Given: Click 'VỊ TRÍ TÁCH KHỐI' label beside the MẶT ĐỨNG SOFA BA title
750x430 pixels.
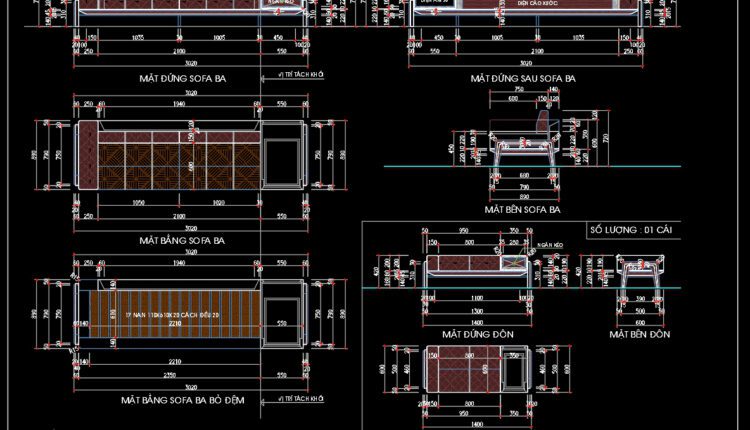Looking at the screenshot, I should tap(301, 75).
